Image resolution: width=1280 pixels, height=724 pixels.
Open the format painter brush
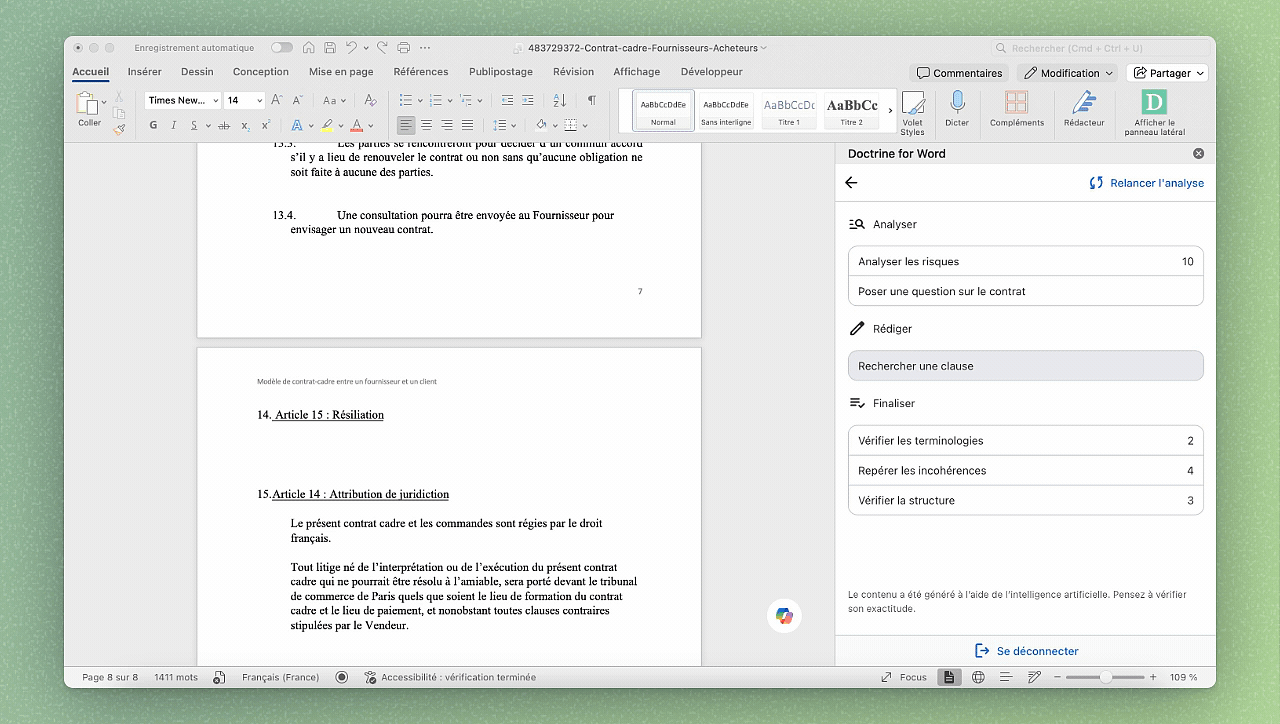[x=119, y=128]
